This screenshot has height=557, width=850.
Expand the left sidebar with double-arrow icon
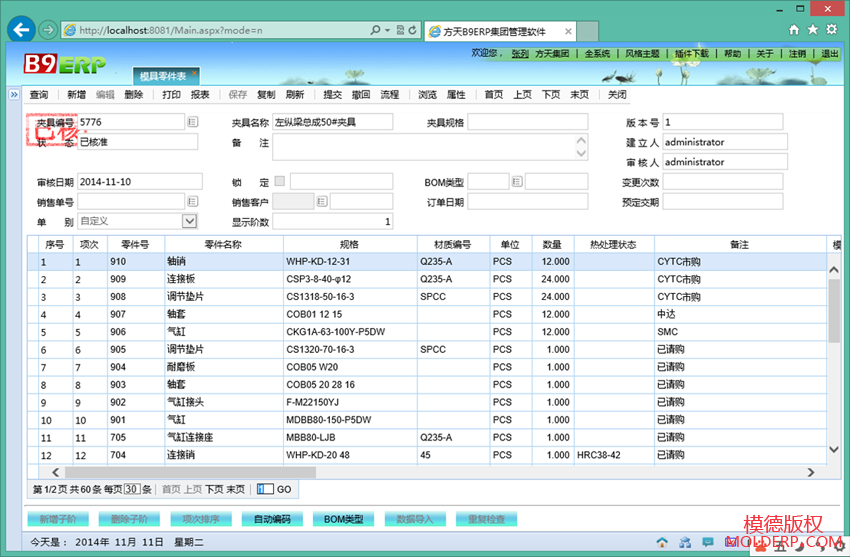[x=14, y=95]
